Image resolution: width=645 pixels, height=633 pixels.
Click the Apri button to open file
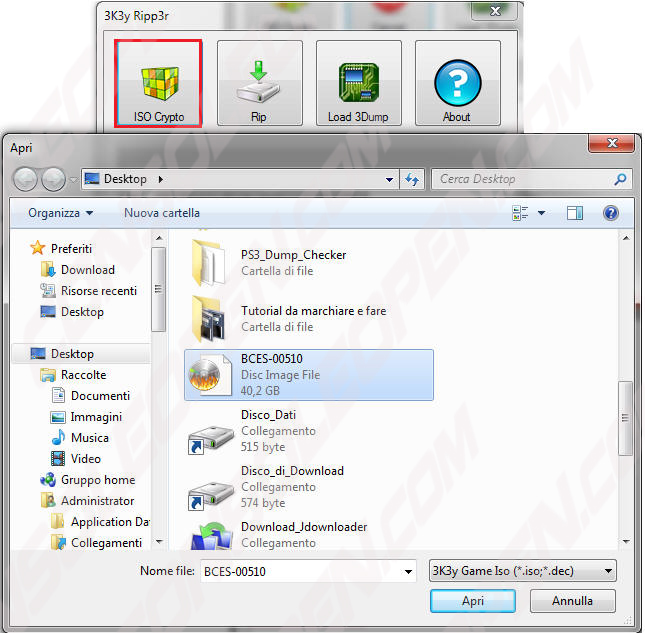coord(473,601)
